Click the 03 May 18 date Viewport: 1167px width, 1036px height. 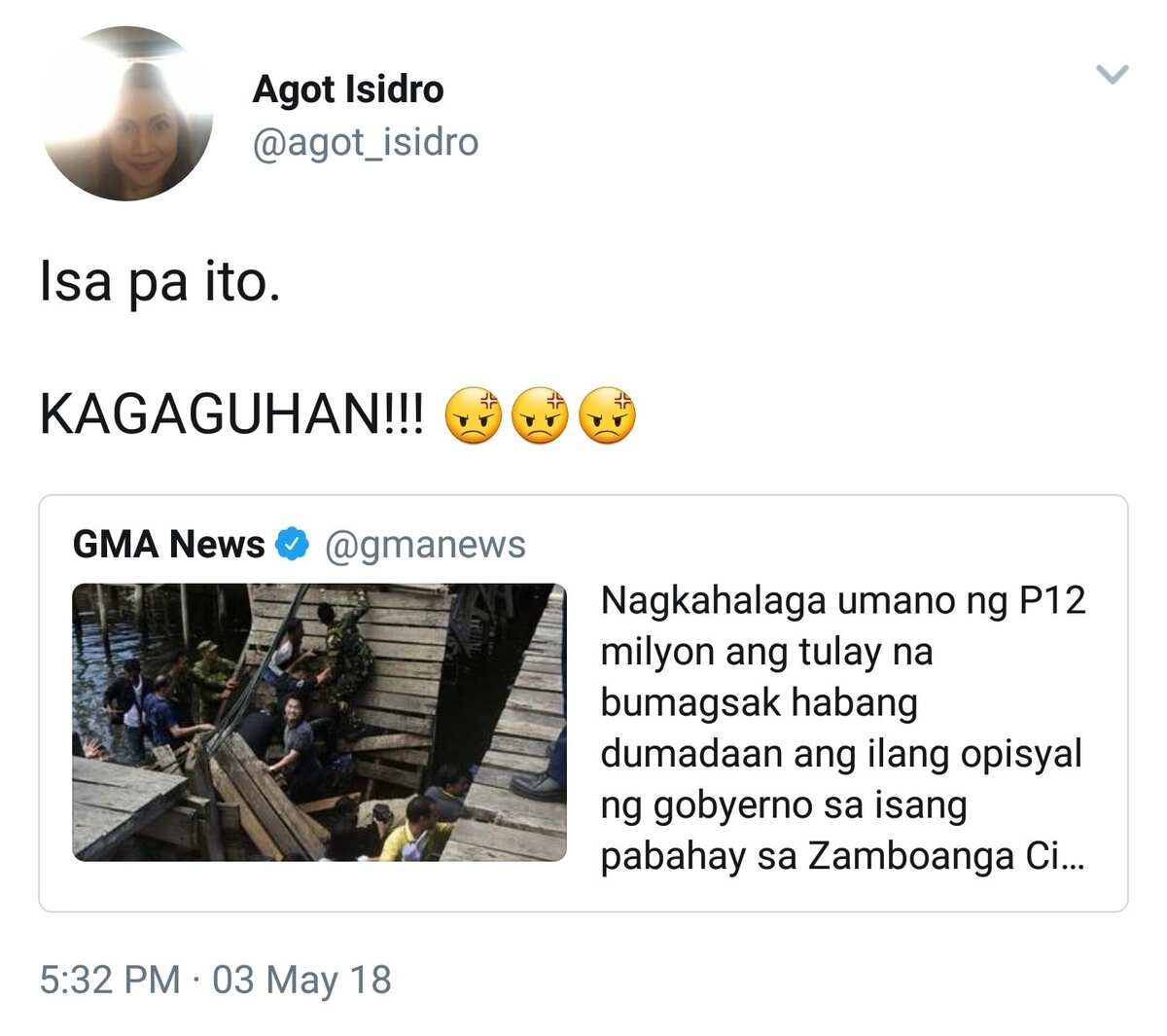[302, 980]
